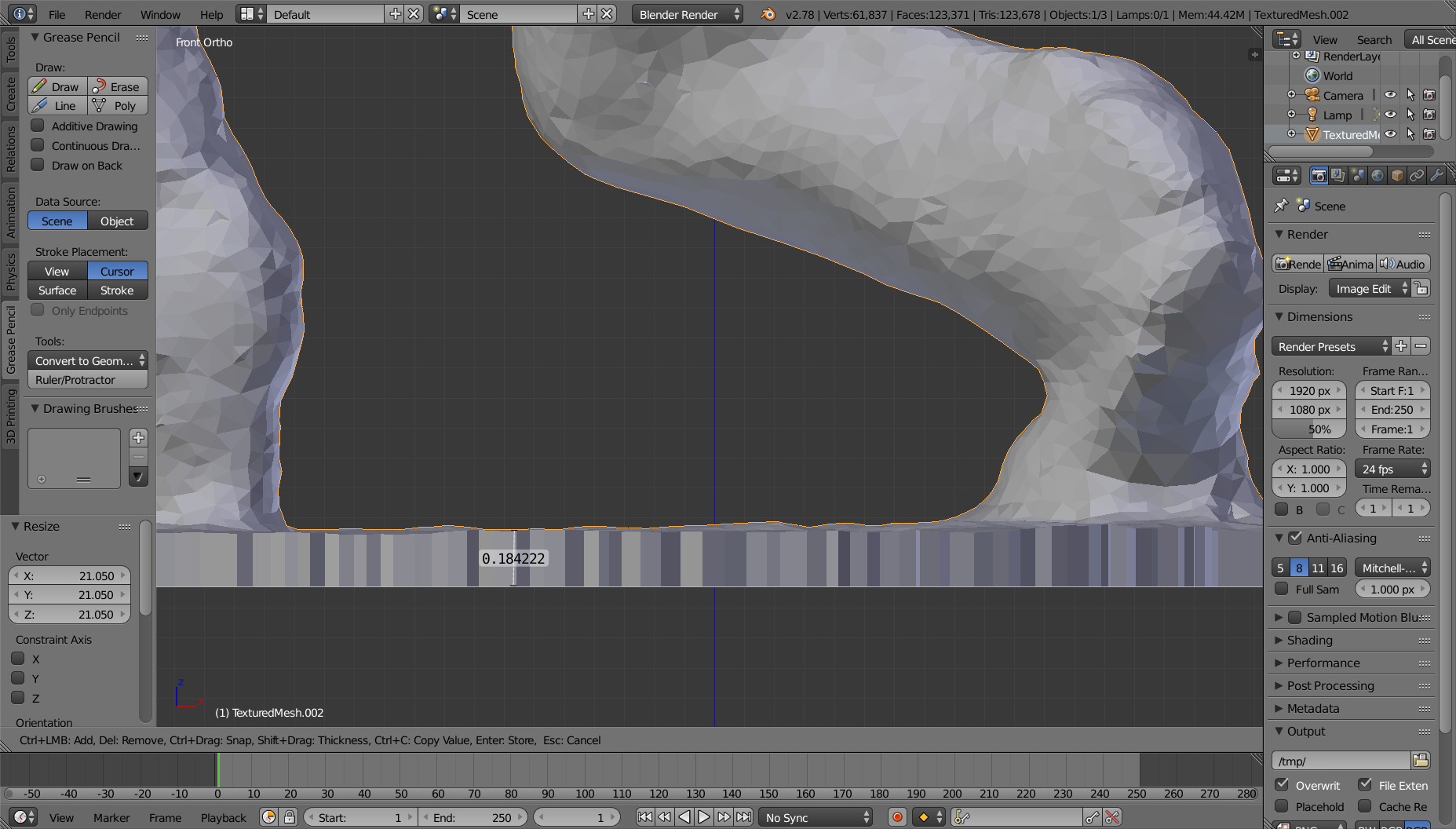Add a render preset with the plus button
Screen dimensions: 1456x829
click(x=1401, y=346)
